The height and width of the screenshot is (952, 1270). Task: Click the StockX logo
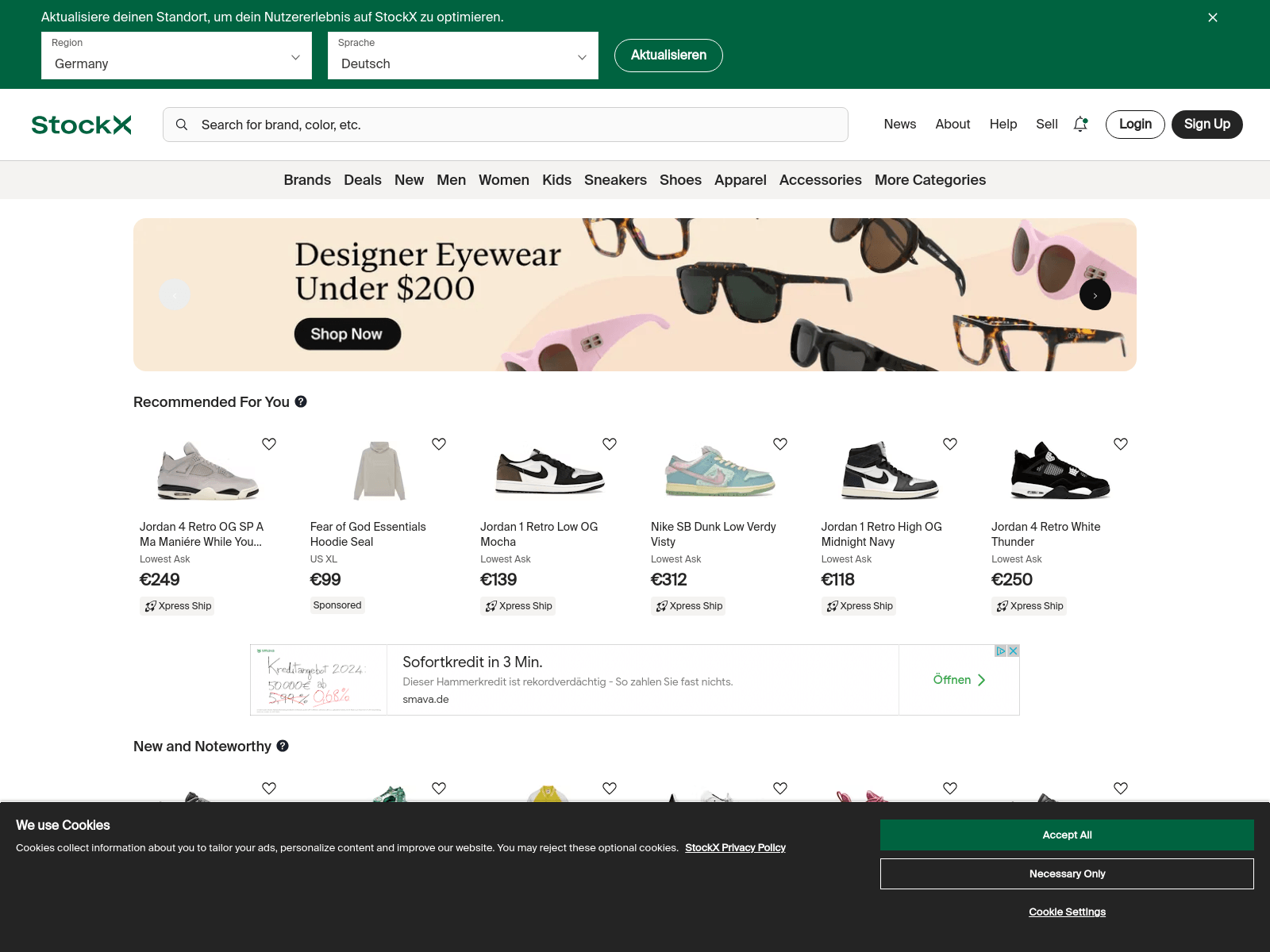click(81, 125)
